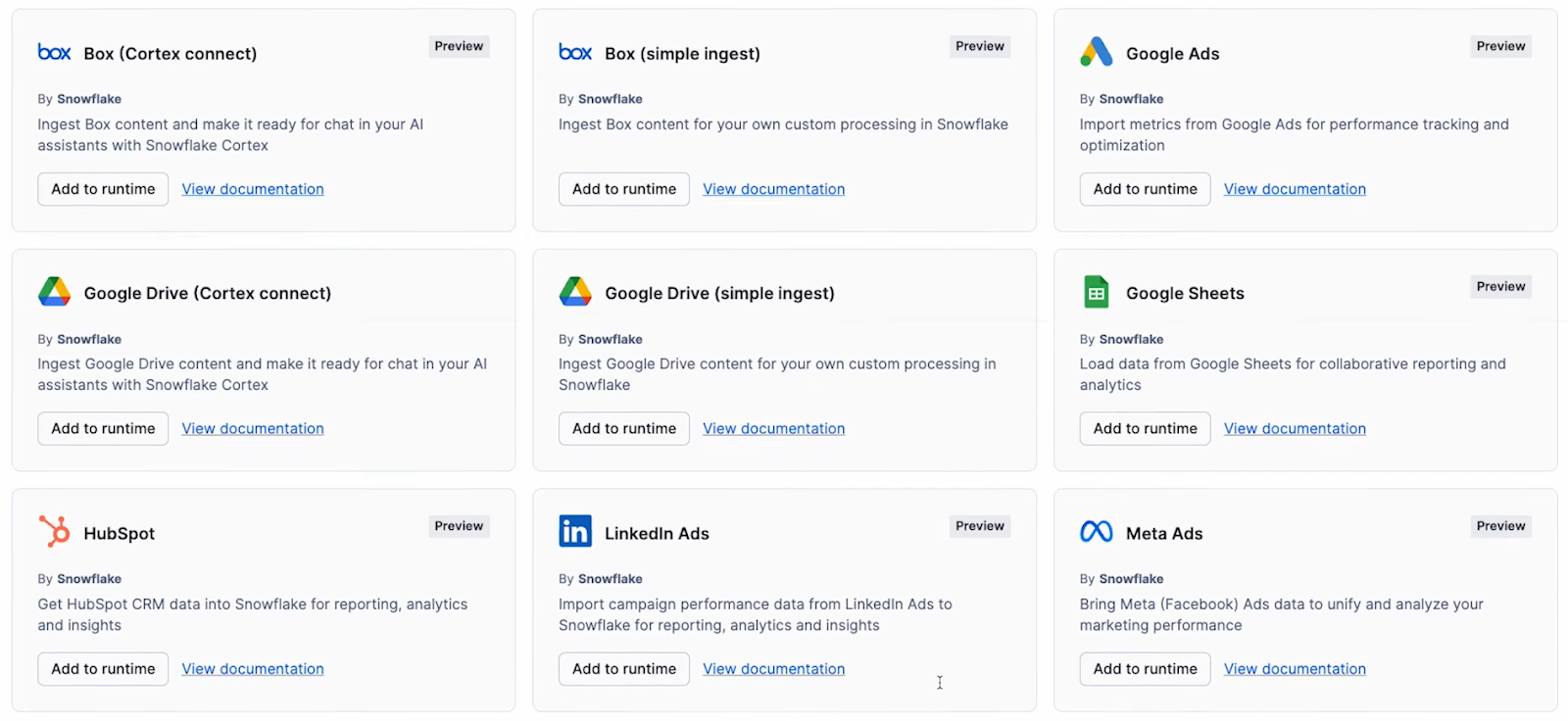View documentation for Google Ads
The height and width of the screenshot is (721, 1568).
click(1295, 189)
